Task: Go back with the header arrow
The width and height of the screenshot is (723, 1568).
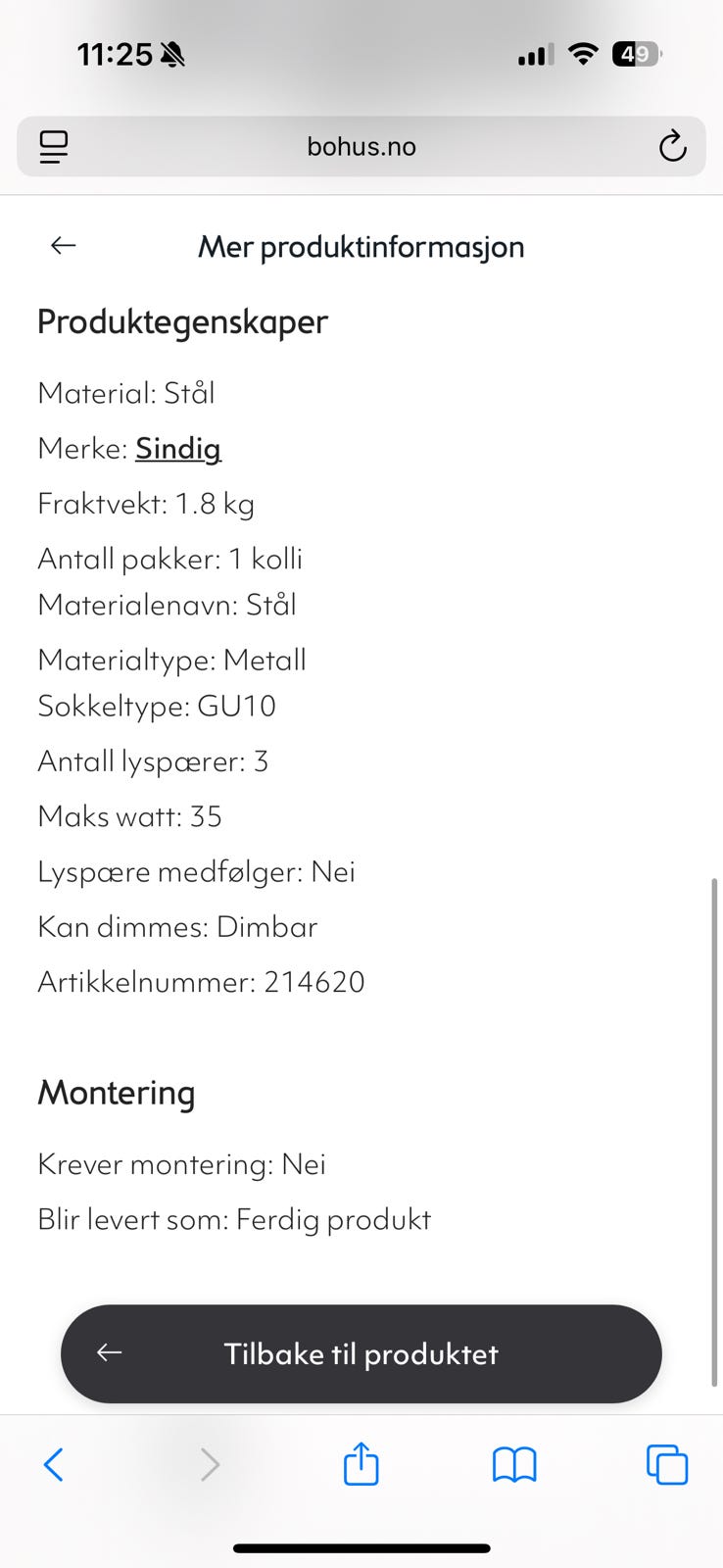Action: tap(64, 245)
